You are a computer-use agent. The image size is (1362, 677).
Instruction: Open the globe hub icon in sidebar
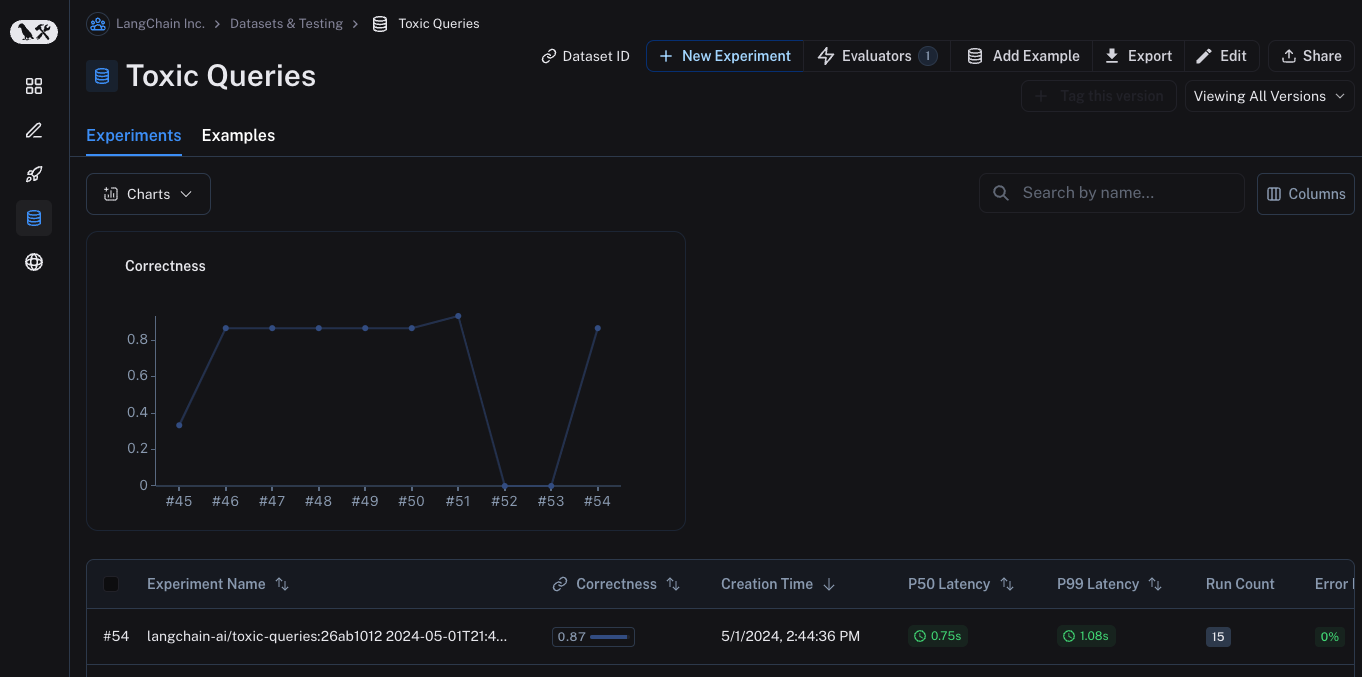[x=34, y=262]
